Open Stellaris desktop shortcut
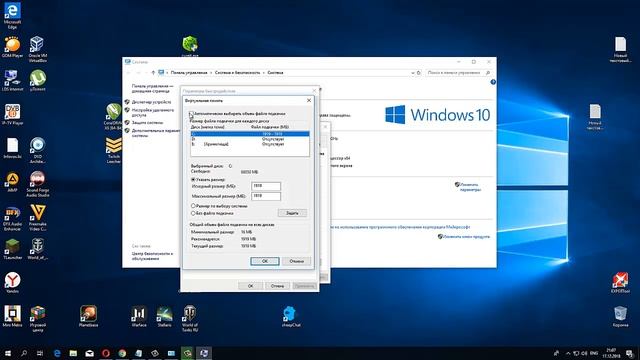The height and width of the screenshot is (360, 640). click(x=164, y=316)
